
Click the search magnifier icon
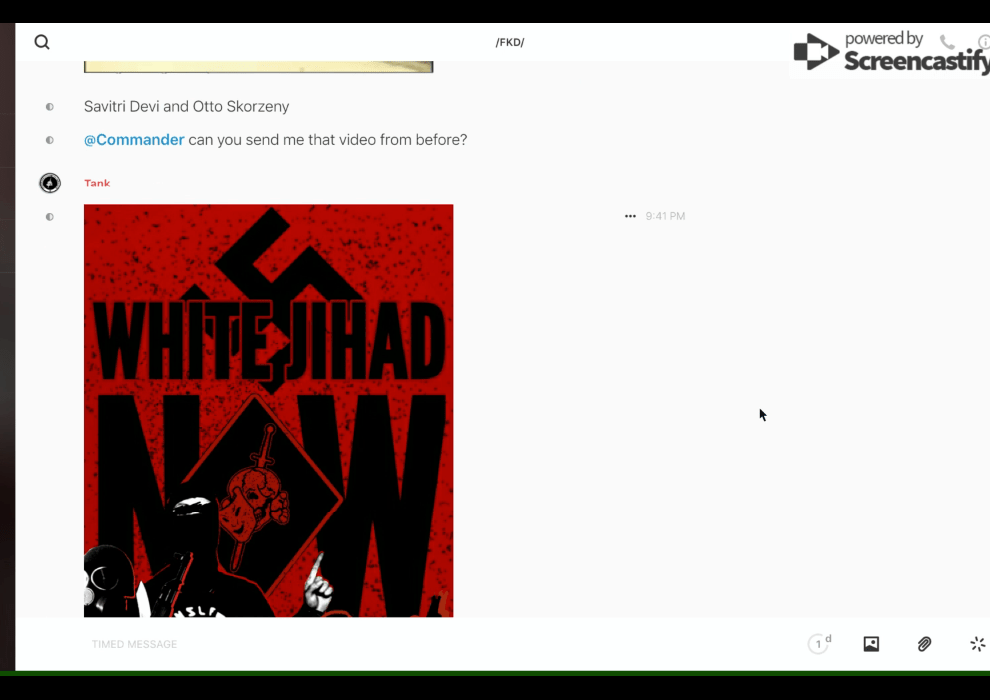click(x=42, y=42)
